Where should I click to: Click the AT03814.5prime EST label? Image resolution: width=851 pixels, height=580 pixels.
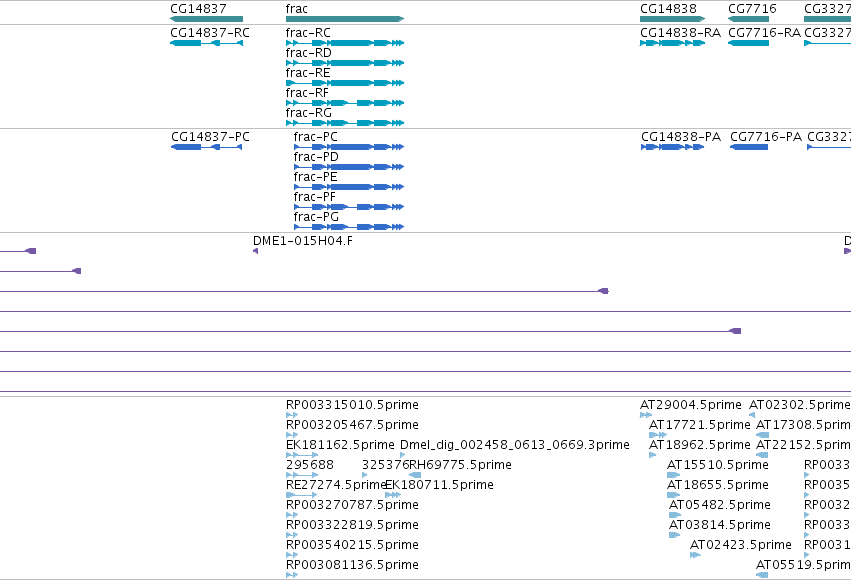[x=720, y=525]
